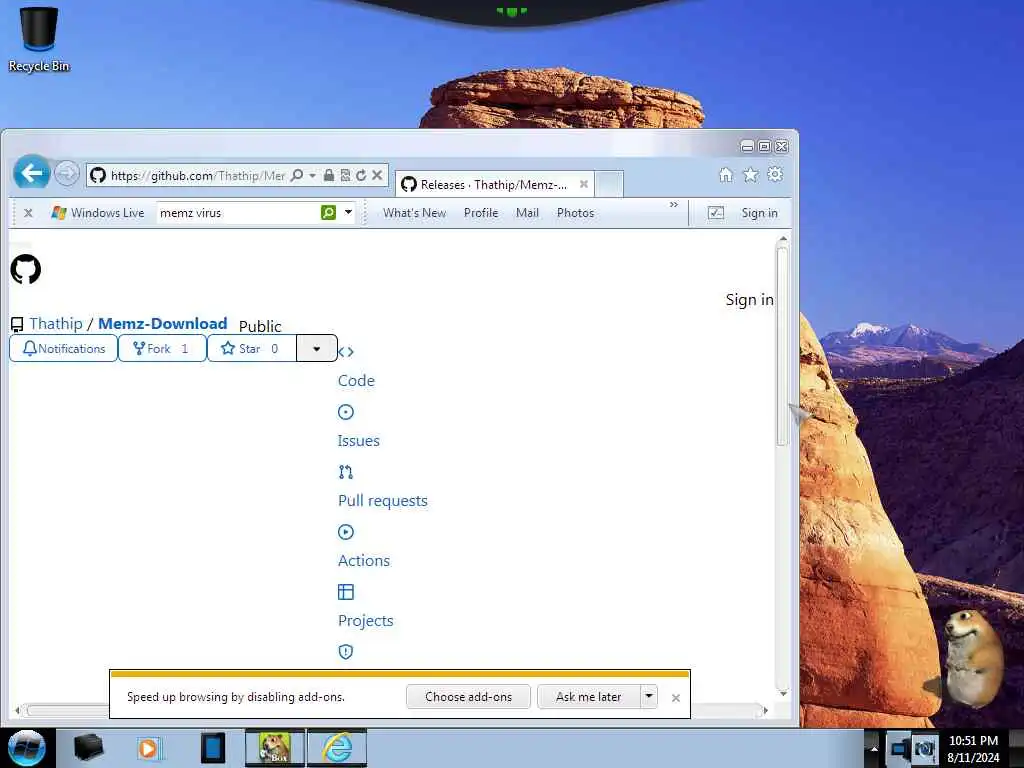Screen dimensions: 1024x768
Task: Open the Thathip user link
Action: pyautogui.click(x=56, y=324)
